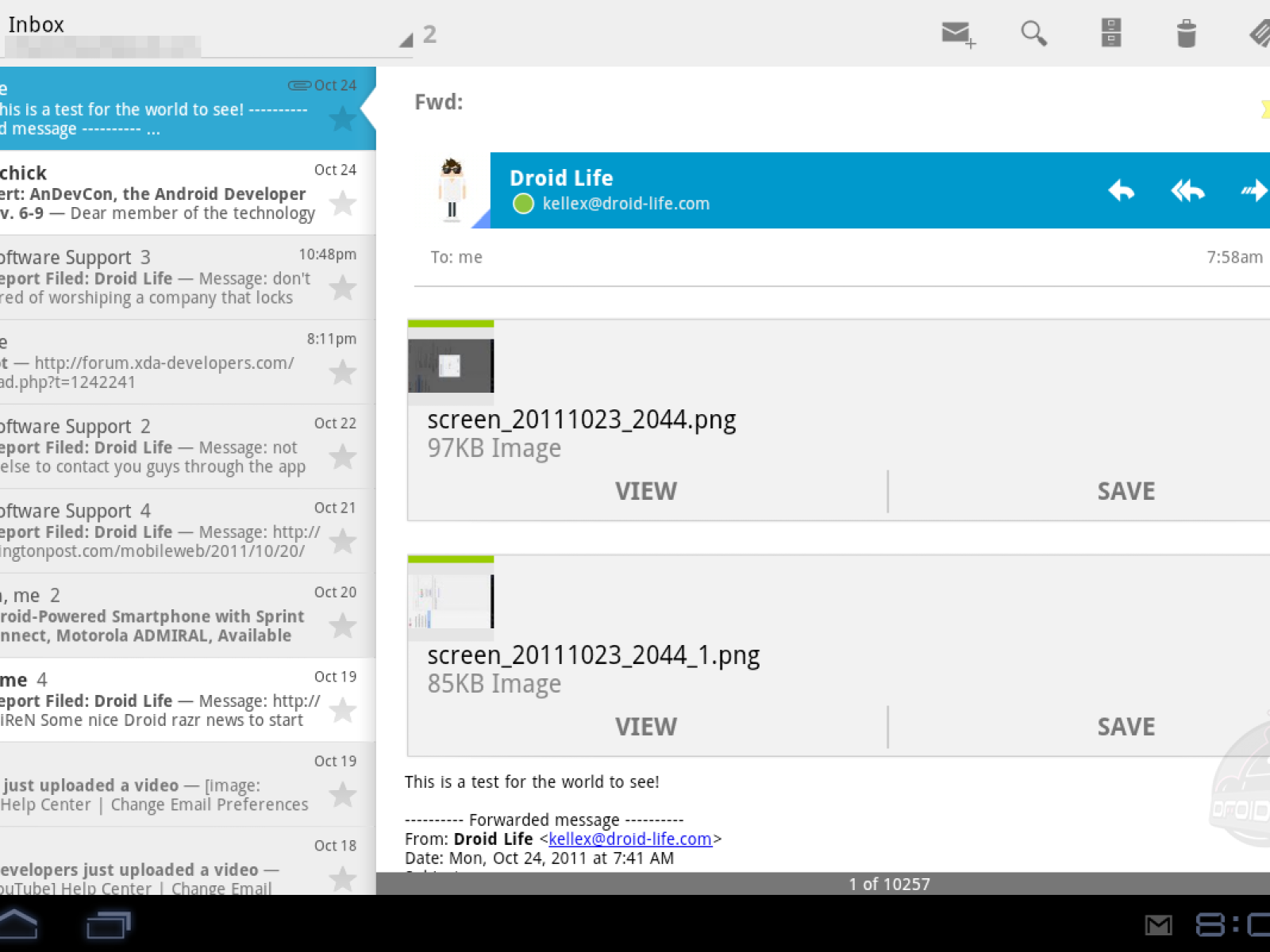
Task: View the screen_20111023_2044.png attachment
Action: tap(646, 491)
